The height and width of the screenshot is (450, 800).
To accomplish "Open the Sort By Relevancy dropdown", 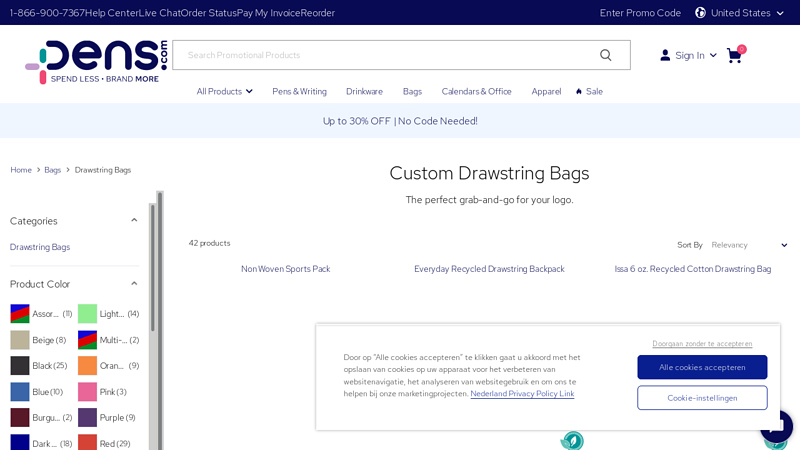I will [x=749, y=245].
